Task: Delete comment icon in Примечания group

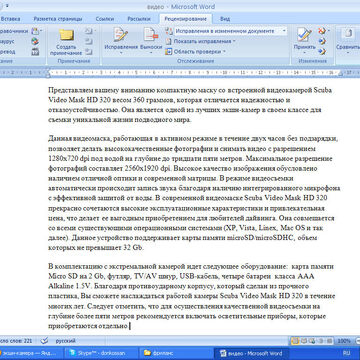Action: [89, 31]
